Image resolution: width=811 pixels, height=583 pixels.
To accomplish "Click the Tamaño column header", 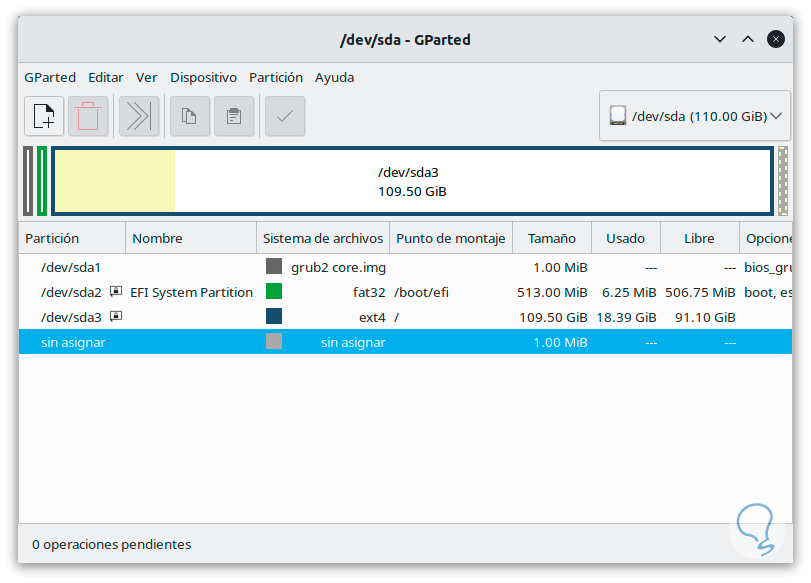I will coord(552,238).
